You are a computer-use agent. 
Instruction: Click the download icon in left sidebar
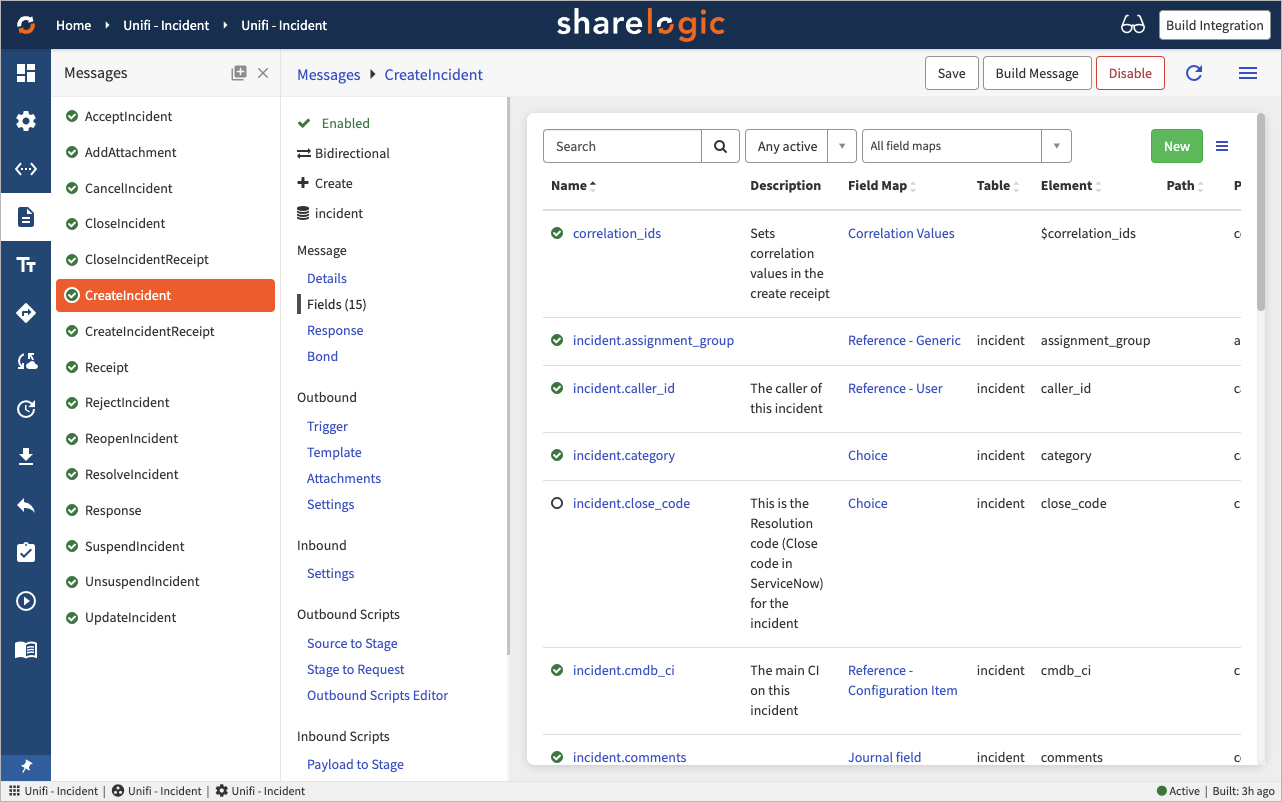click(26, 457)
